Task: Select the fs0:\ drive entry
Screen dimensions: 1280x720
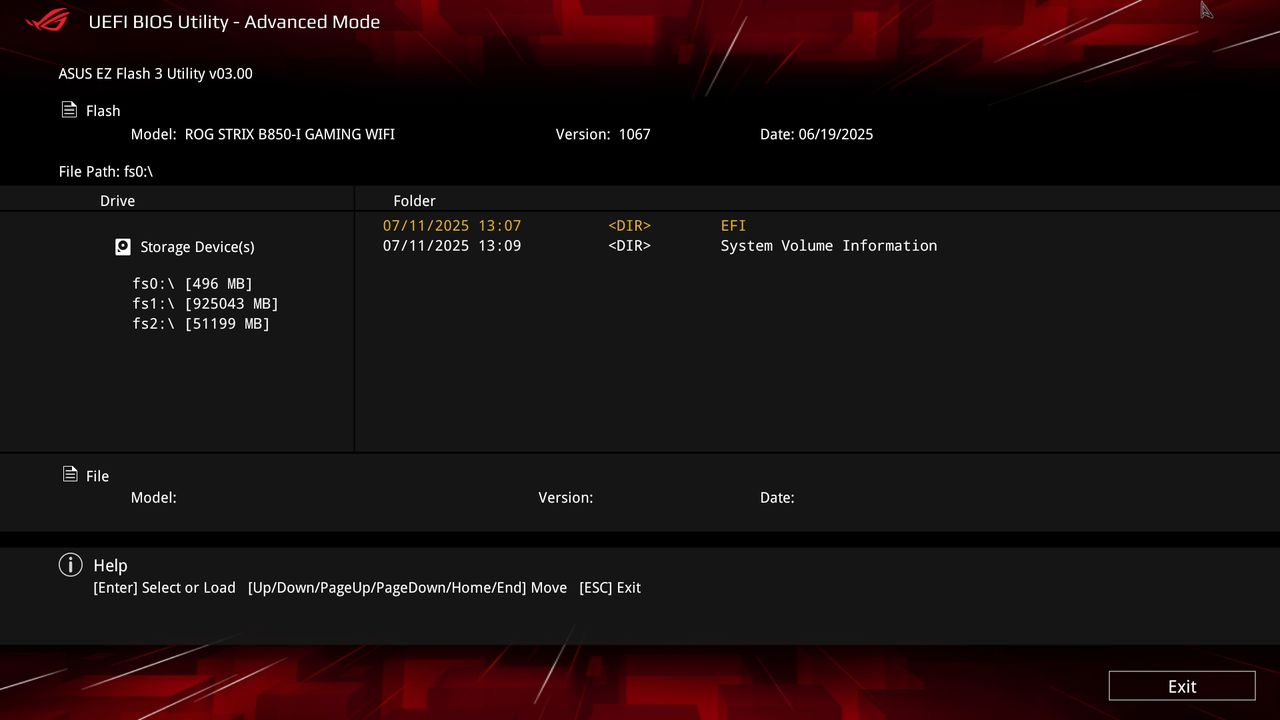Action: point(191,283)
